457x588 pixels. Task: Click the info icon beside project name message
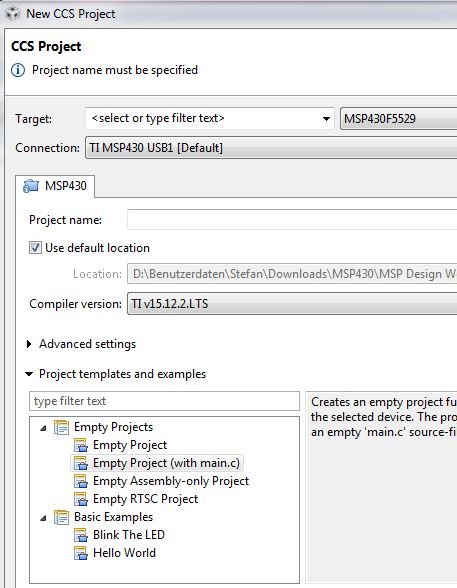click(x=18, y=70)
